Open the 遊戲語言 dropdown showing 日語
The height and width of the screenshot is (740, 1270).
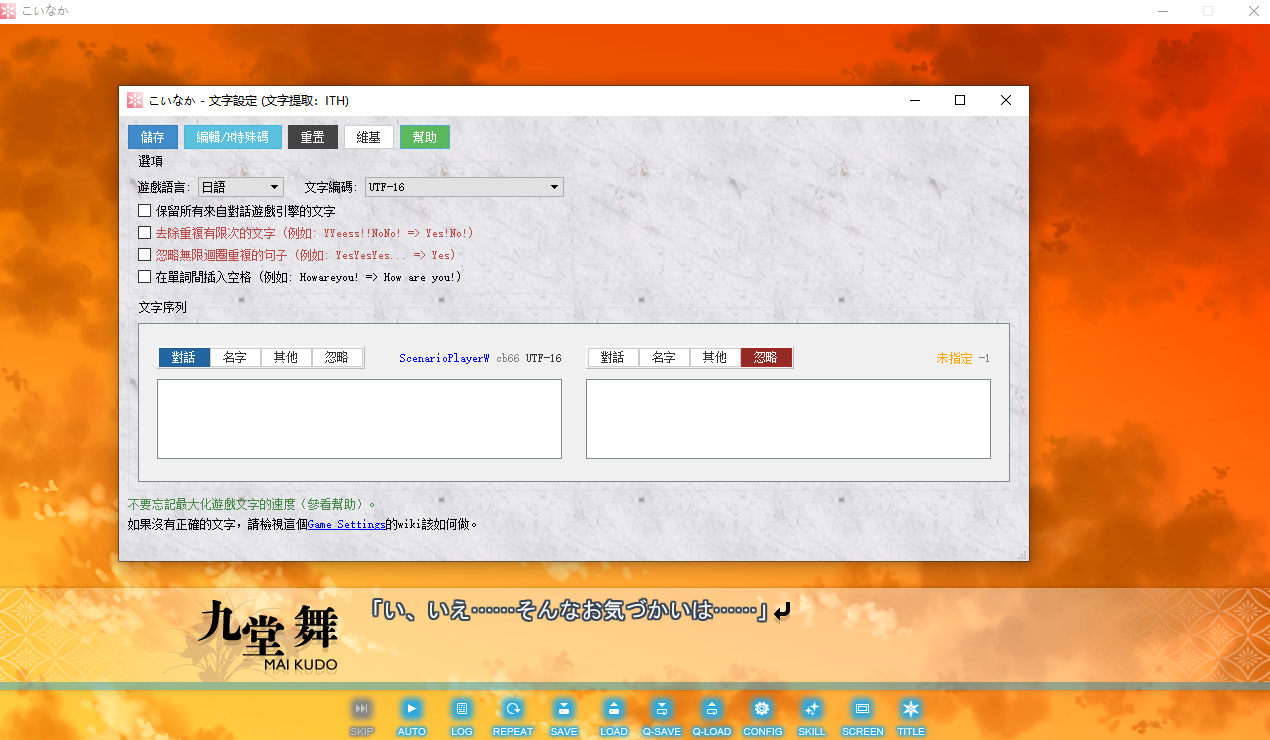[241, 187]
